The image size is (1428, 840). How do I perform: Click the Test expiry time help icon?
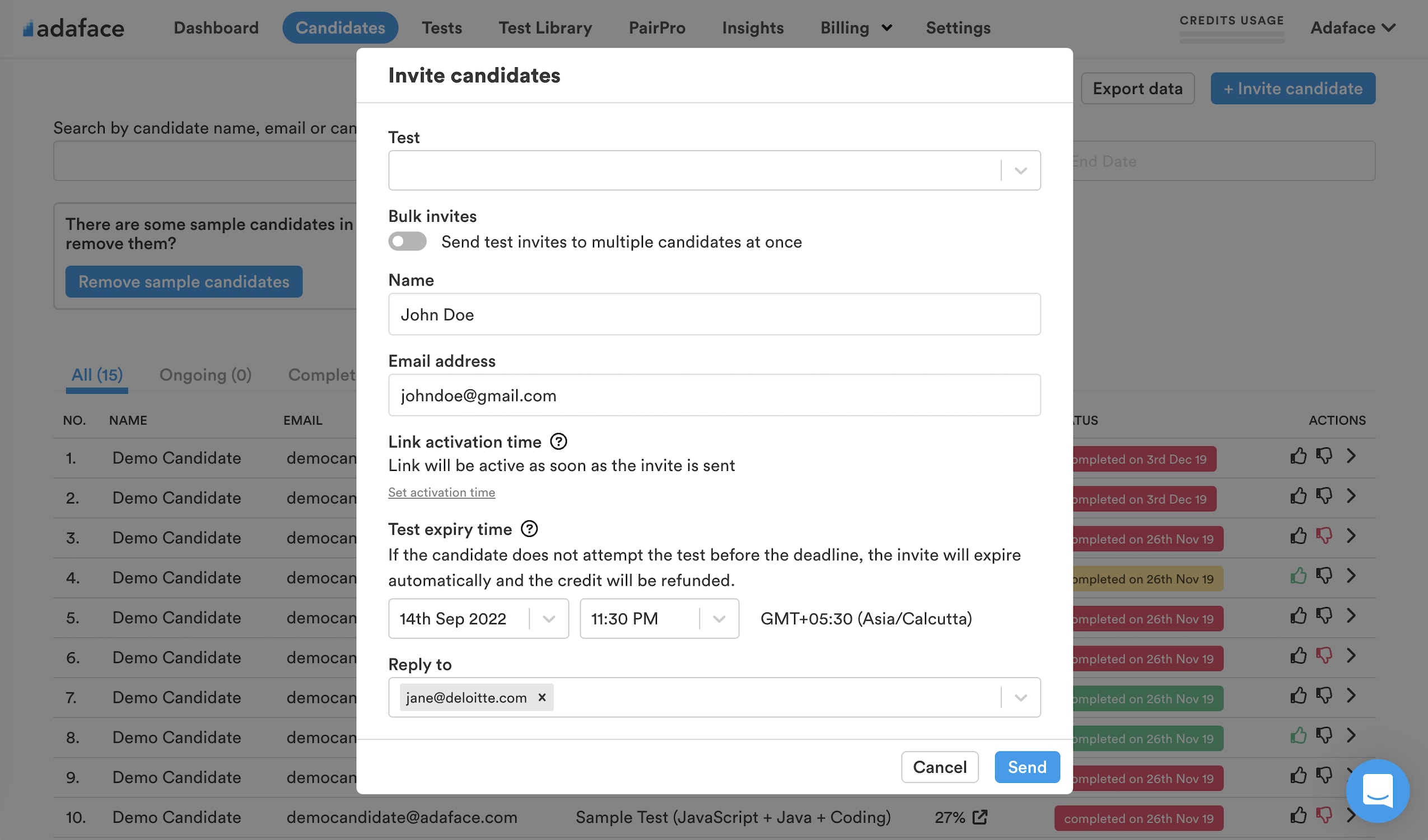pyautogui.click(x=529, y=529)
